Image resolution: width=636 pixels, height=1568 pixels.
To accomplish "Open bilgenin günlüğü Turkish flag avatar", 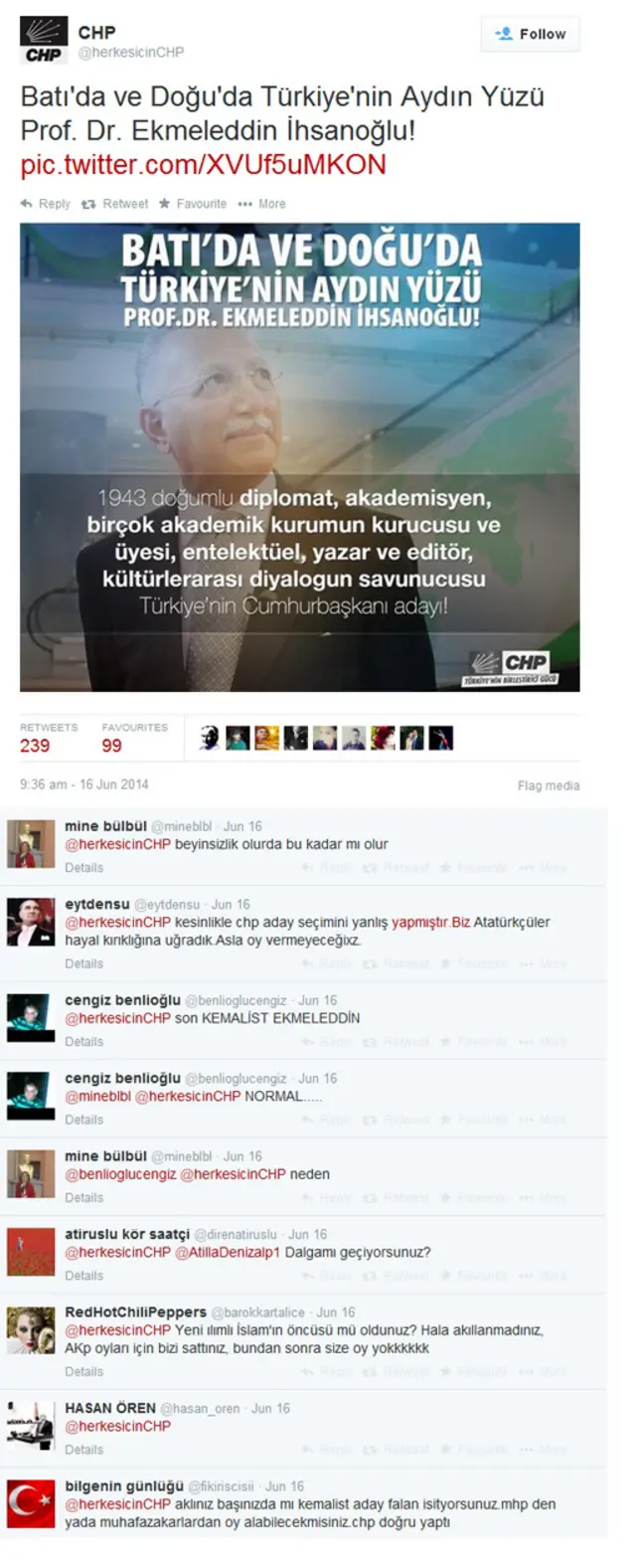I will pos(31,1503).
